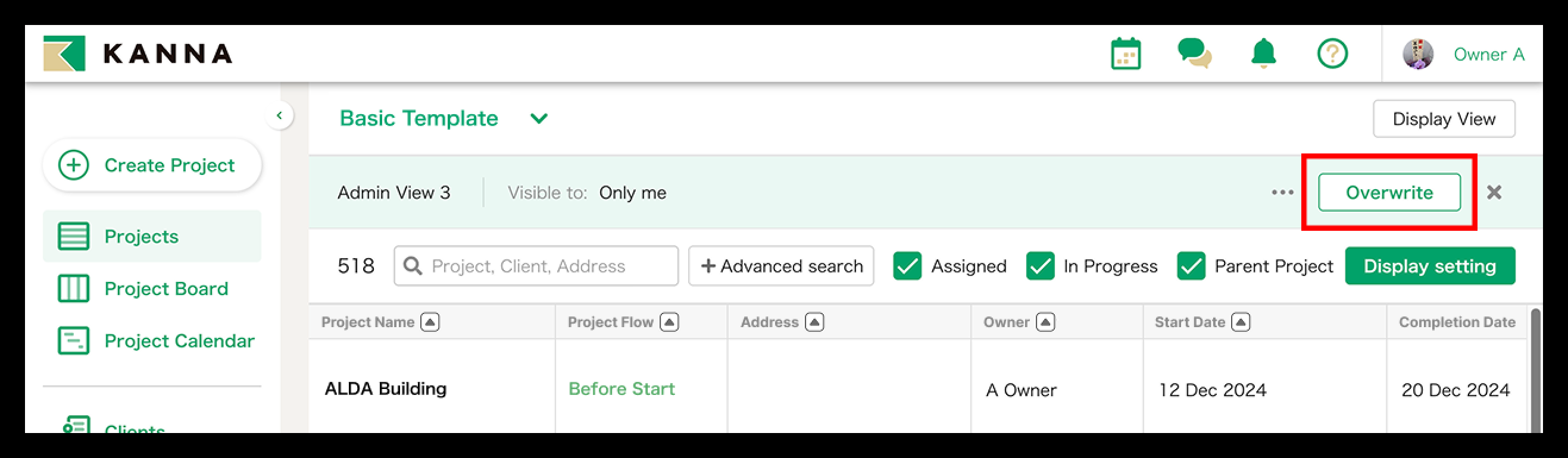Screen dimensions: 1568x458
Task: Go to Project Board in sidebar
Action: coord(165,288)
